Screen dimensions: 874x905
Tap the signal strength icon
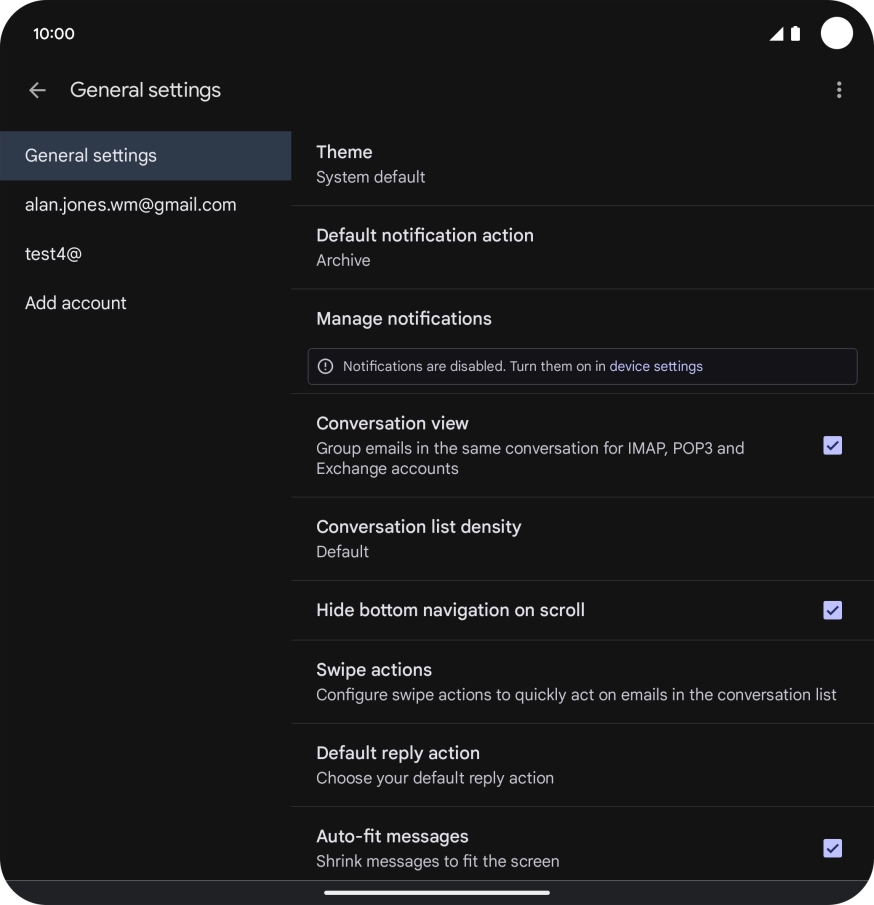776,34
